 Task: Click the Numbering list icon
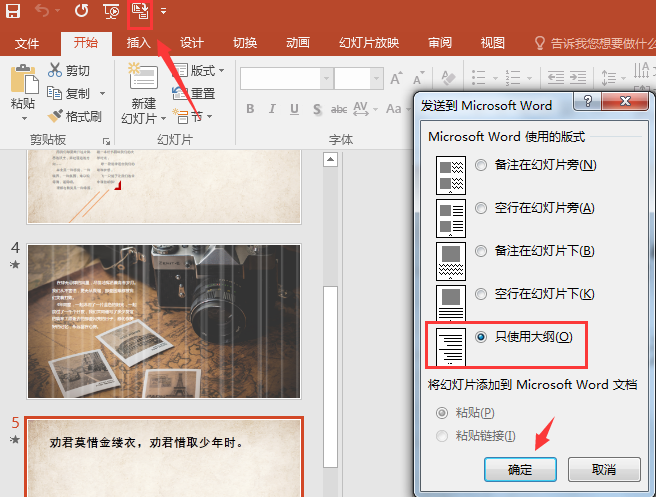513,78
